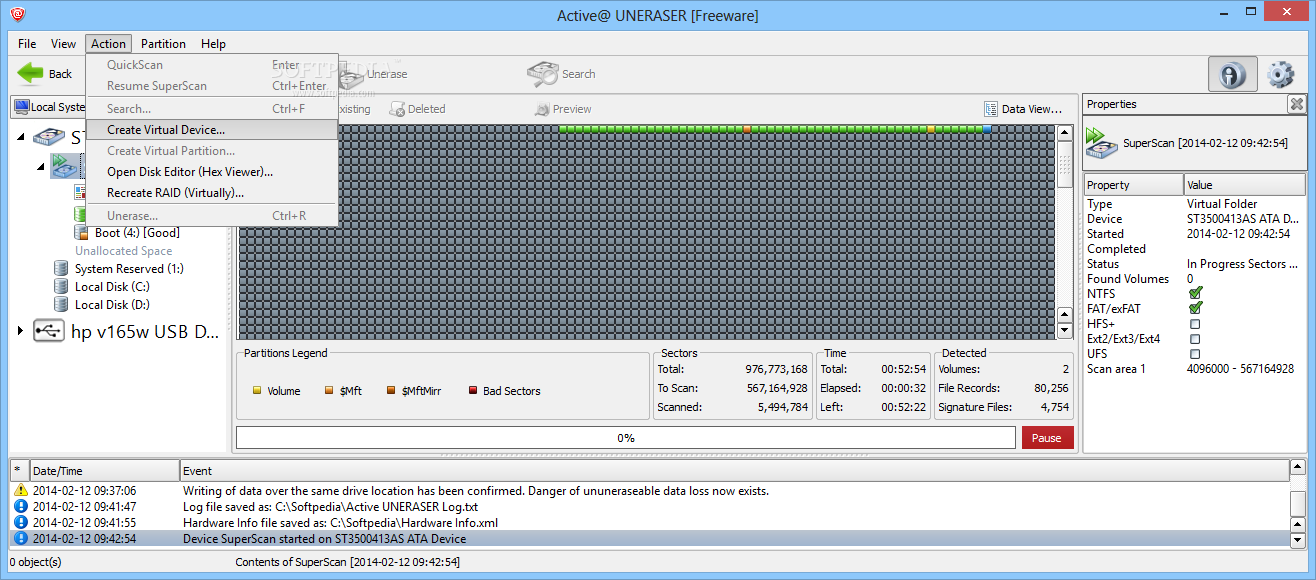Click the Value column header
Viewport: 1316px width, 580px height.
coord(1245,185)
